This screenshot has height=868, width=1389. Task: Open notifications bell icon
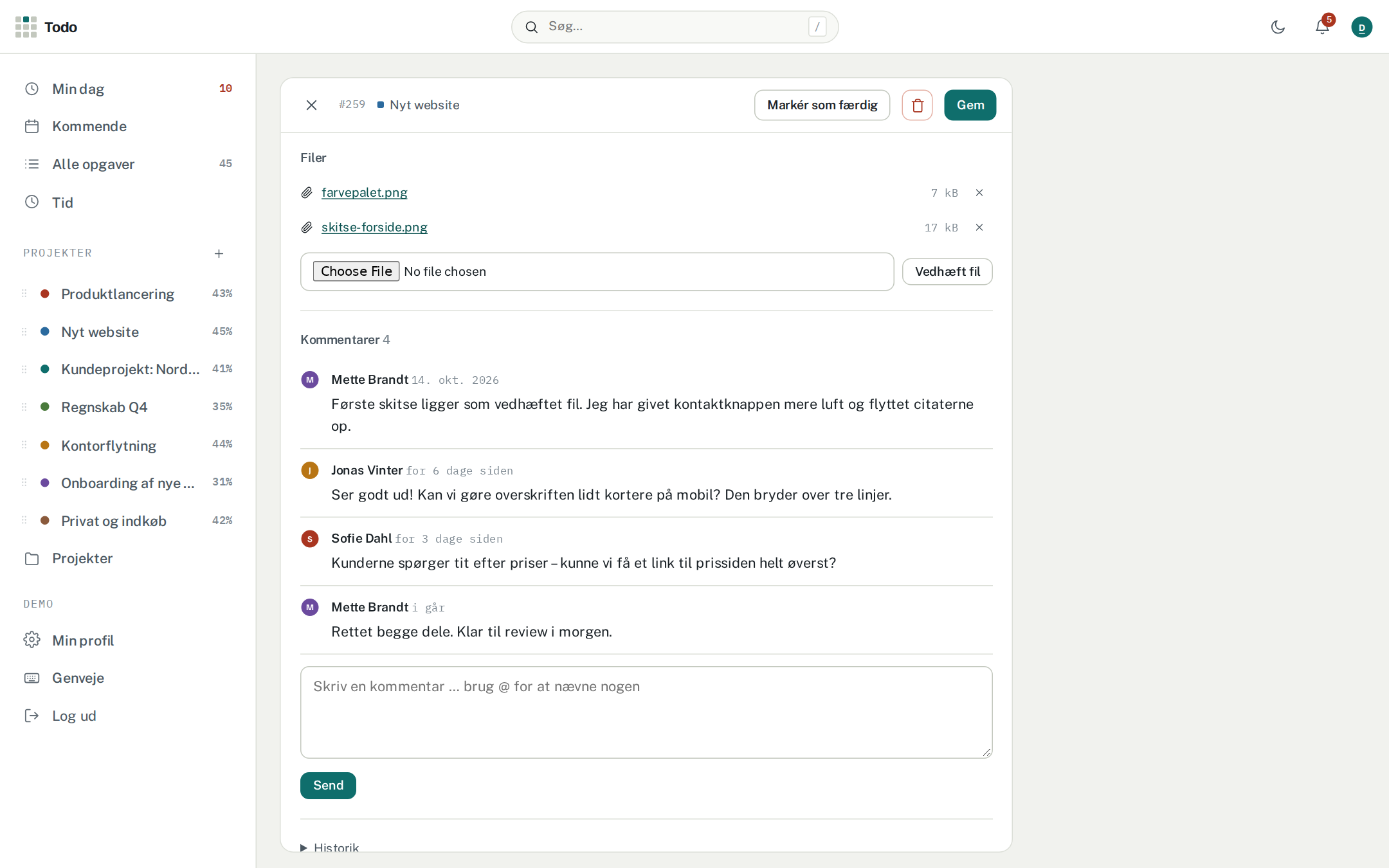pos(1322,27)
